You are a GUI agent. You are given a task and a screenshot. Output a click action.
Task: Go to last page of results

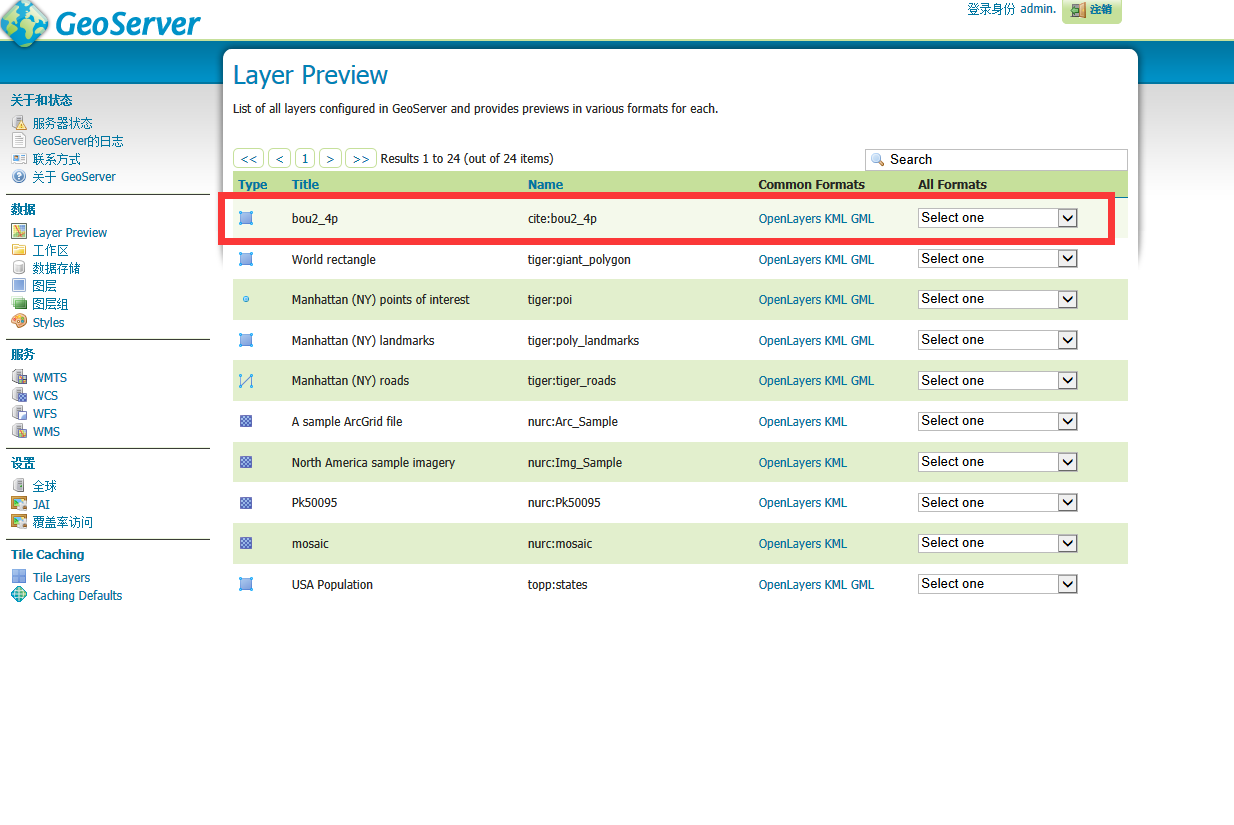(x=361, y=158)
